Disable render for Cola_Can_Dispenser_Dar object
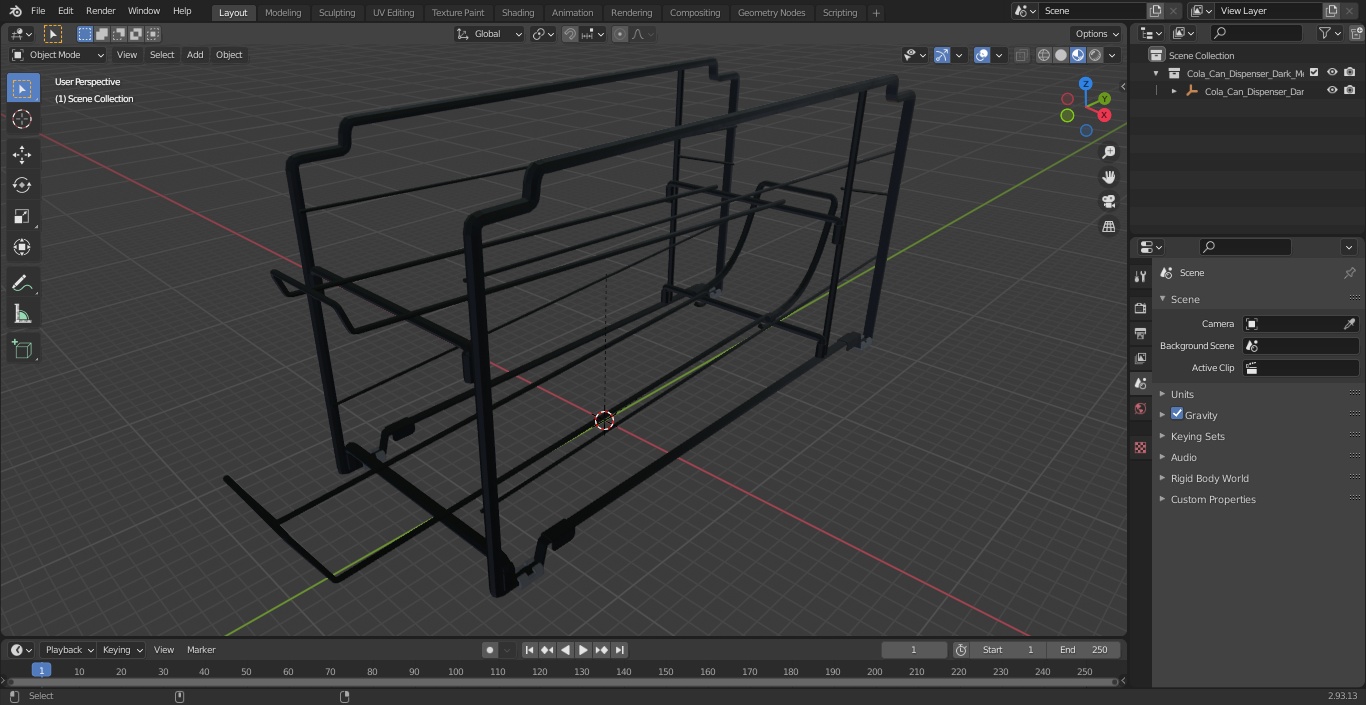1366x705 pixels. pyautogui.click(x=1350, y=91)
